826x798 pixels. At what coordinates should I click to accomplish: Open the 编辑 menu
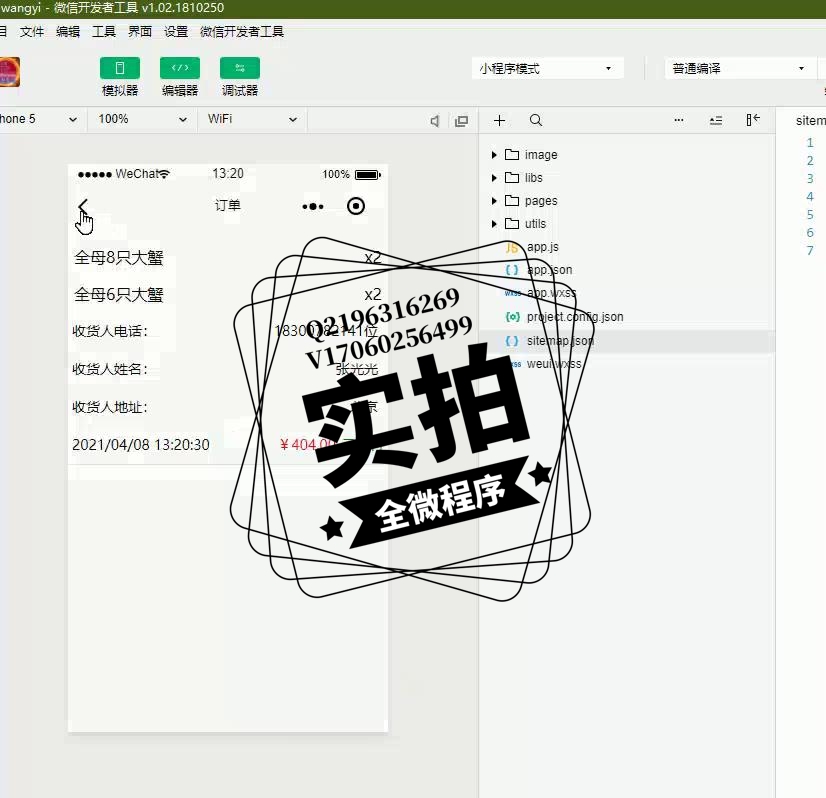point(68,32)
